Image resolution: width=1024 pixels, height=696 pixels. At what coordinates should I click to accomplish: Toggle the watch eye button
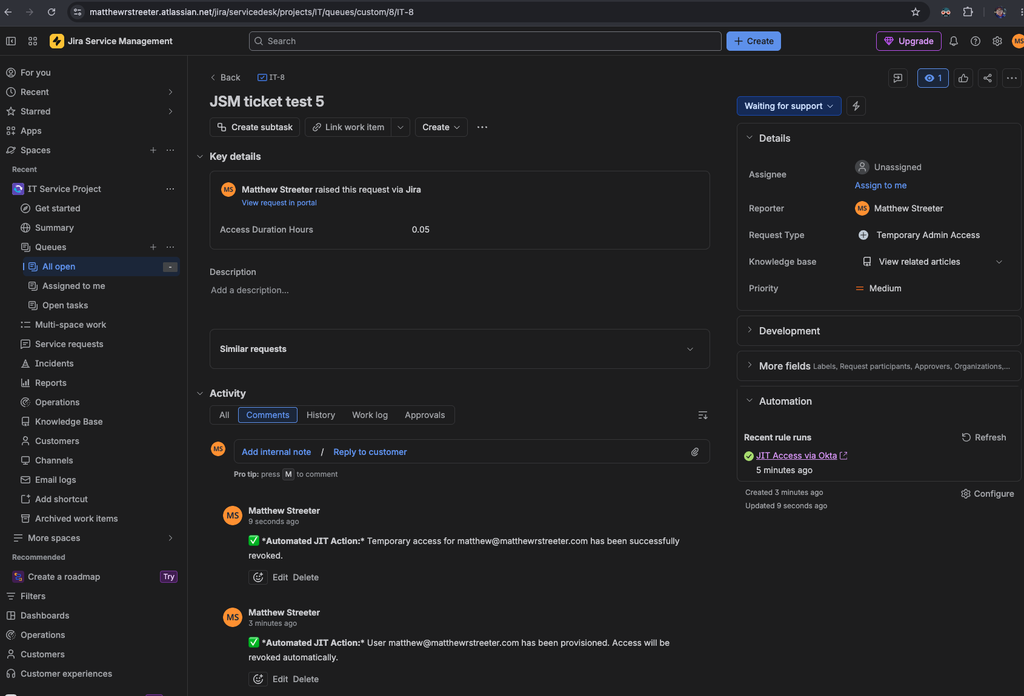click(x=933, y=78)
